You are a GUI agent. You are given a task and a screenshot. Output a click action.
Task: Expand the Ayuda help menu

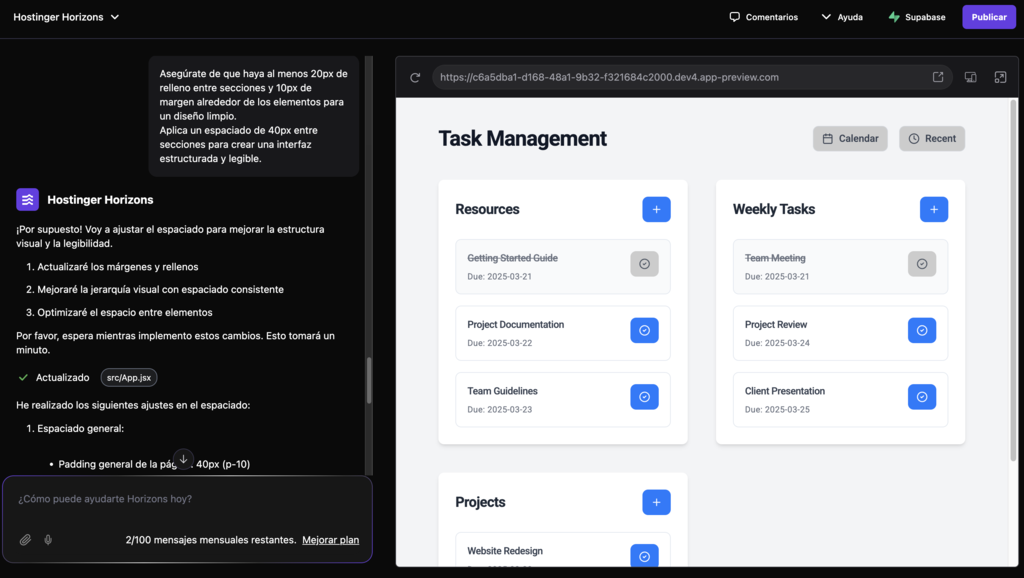click(841, 17)
